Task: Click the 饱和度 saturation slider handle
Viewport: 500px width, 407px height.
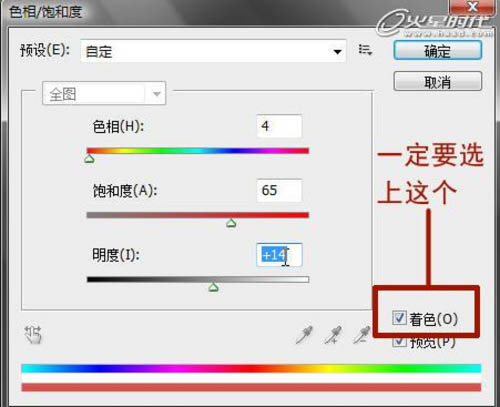Action: 231,223
